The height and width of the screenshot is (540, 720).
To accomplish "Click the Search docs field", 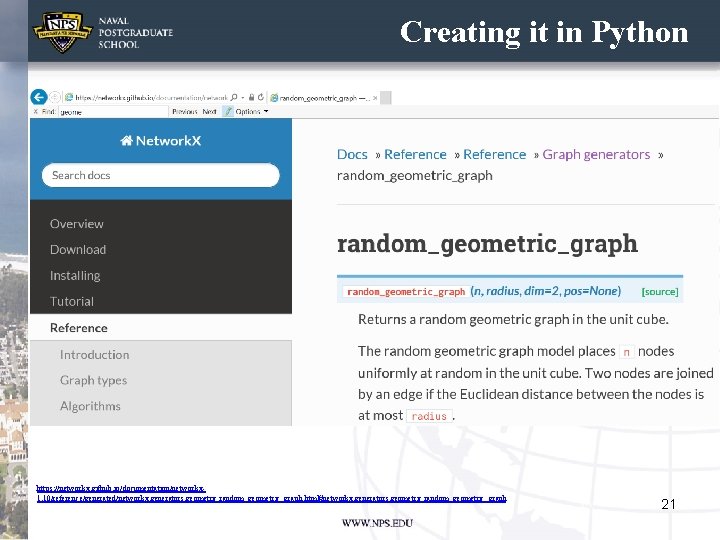I will coord(161,175).
